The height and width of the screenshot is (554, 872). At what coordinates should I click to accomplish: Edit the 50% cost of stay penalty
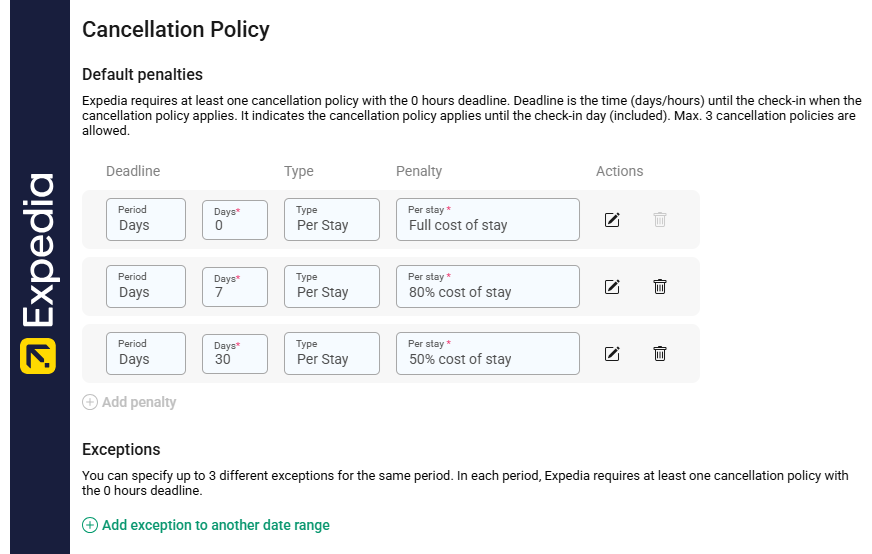pyautogui.click(x=612, y=353)
